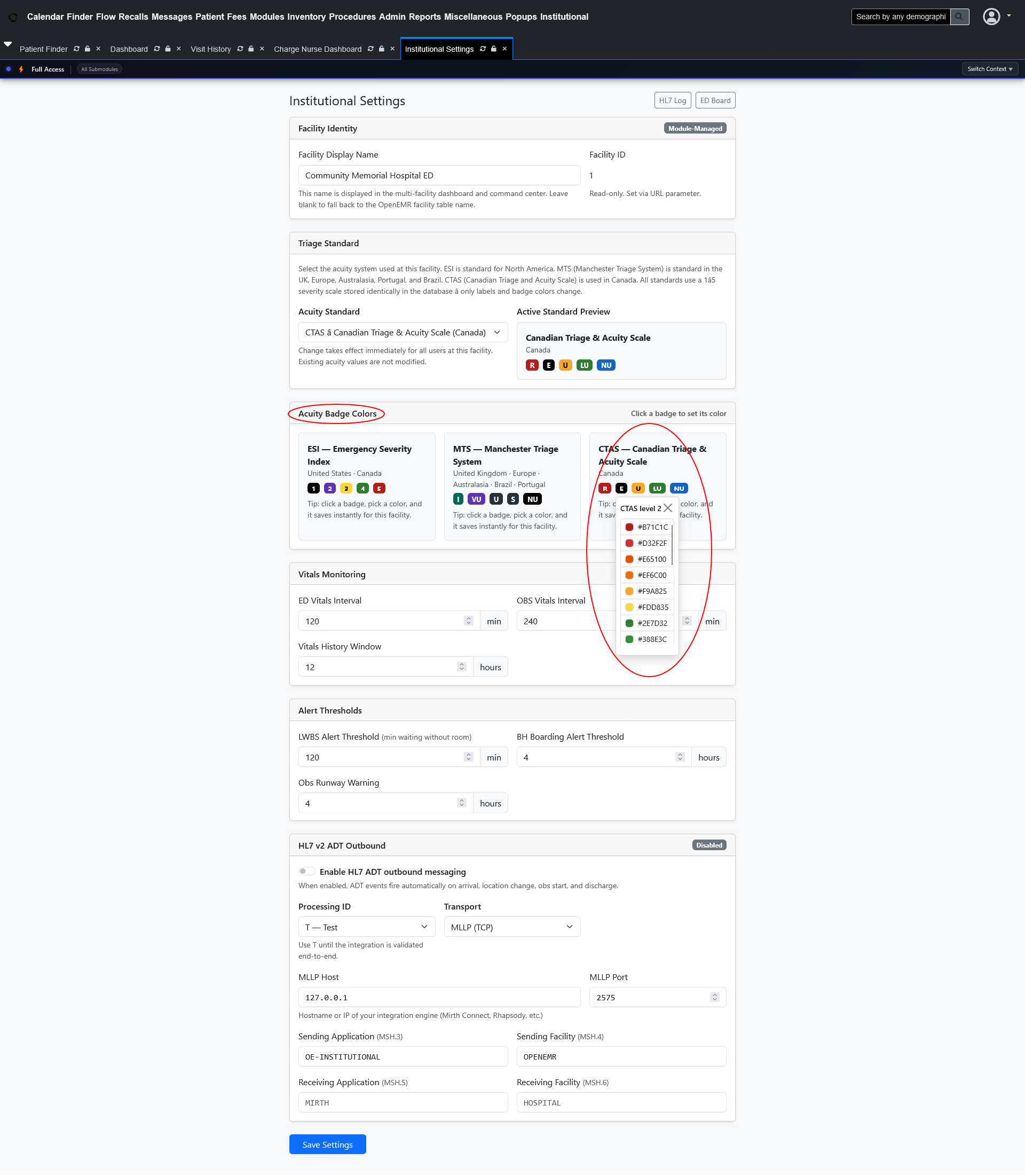
Task: Click lock icon on Dashboard tab
Action: click(x=168, y=49)
